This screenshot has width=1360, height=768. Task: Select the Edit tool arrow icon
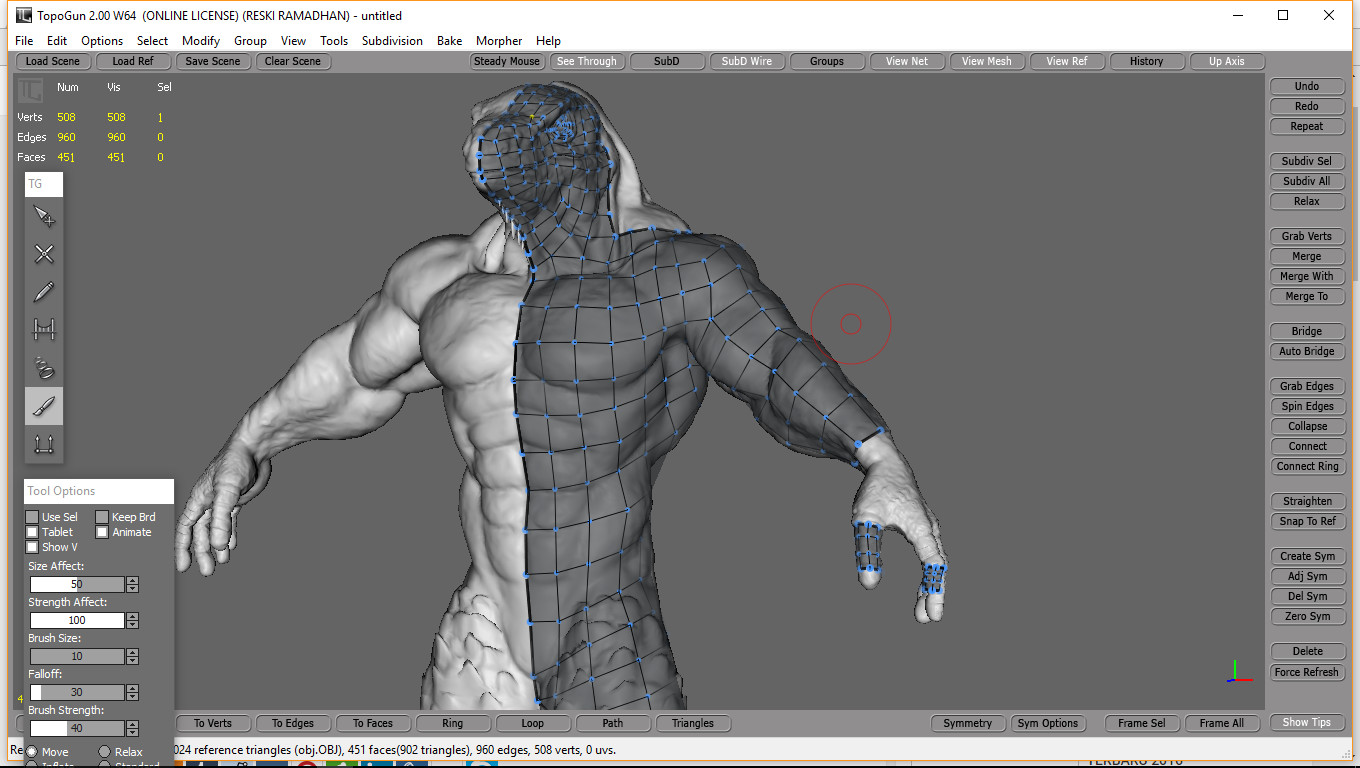43,215
